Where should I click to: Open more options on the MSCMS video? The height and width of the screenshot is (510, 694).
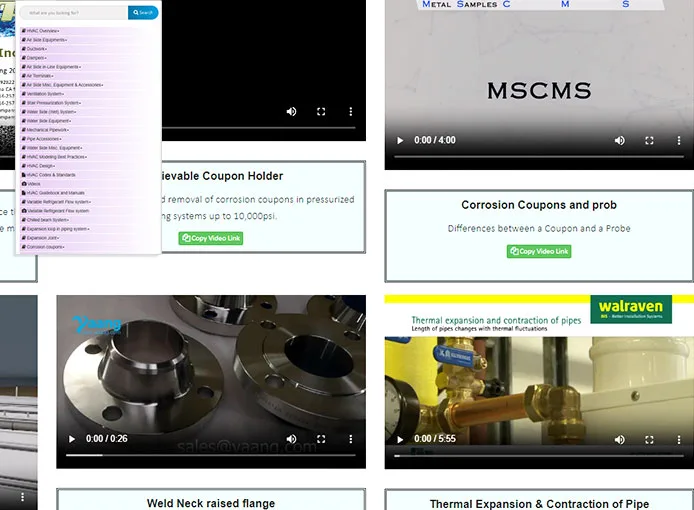679,140
